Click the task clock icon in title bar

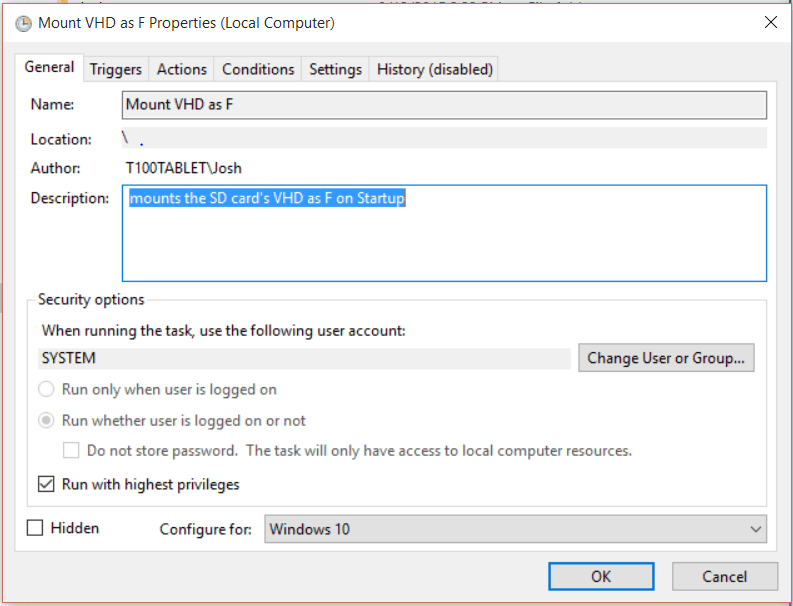[x=23, y=22]
